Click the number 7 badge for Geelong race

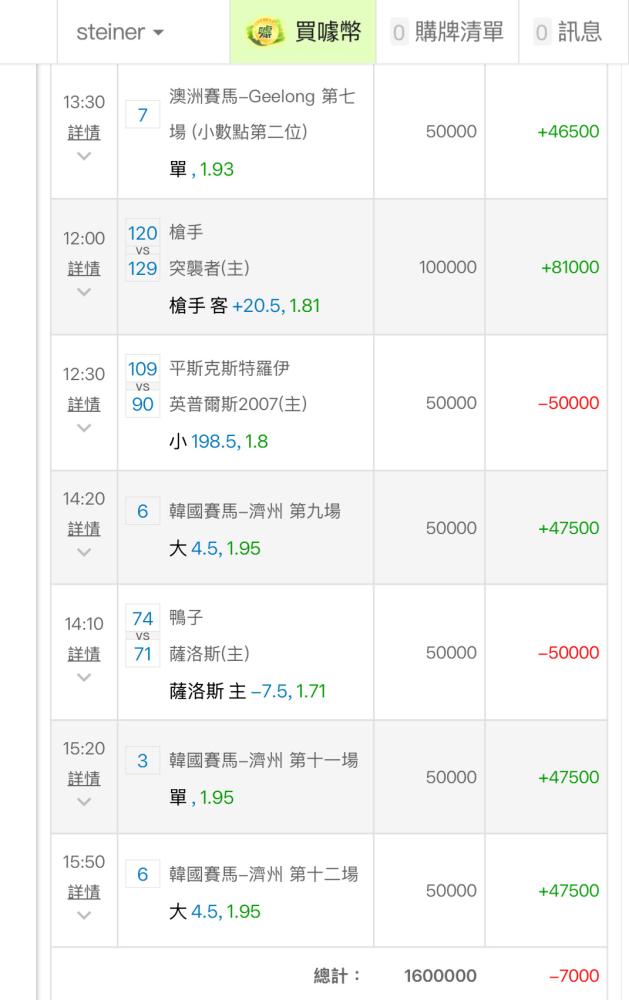[x=143, y=115]
